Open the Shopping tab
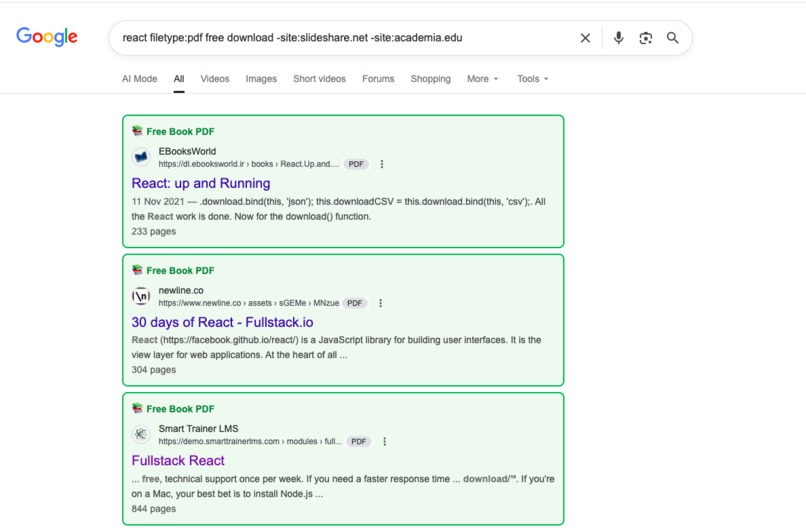The height and width of the screenshot is (531, 806). click(430, 79)
